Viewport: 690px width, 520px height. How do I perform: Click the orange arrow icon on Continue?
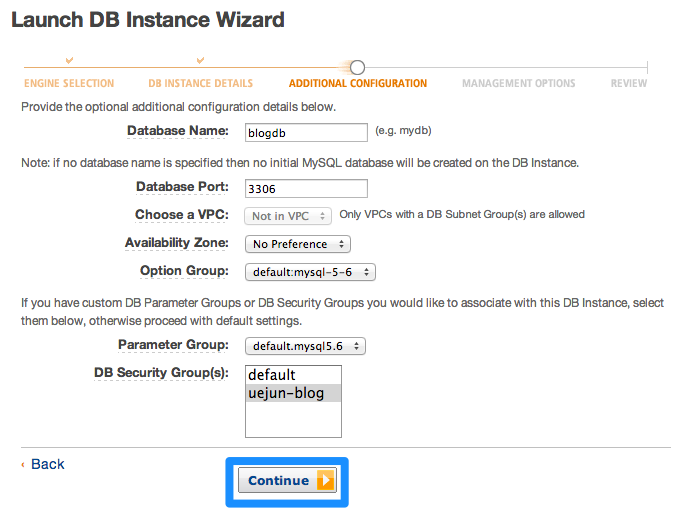[325, 481]
